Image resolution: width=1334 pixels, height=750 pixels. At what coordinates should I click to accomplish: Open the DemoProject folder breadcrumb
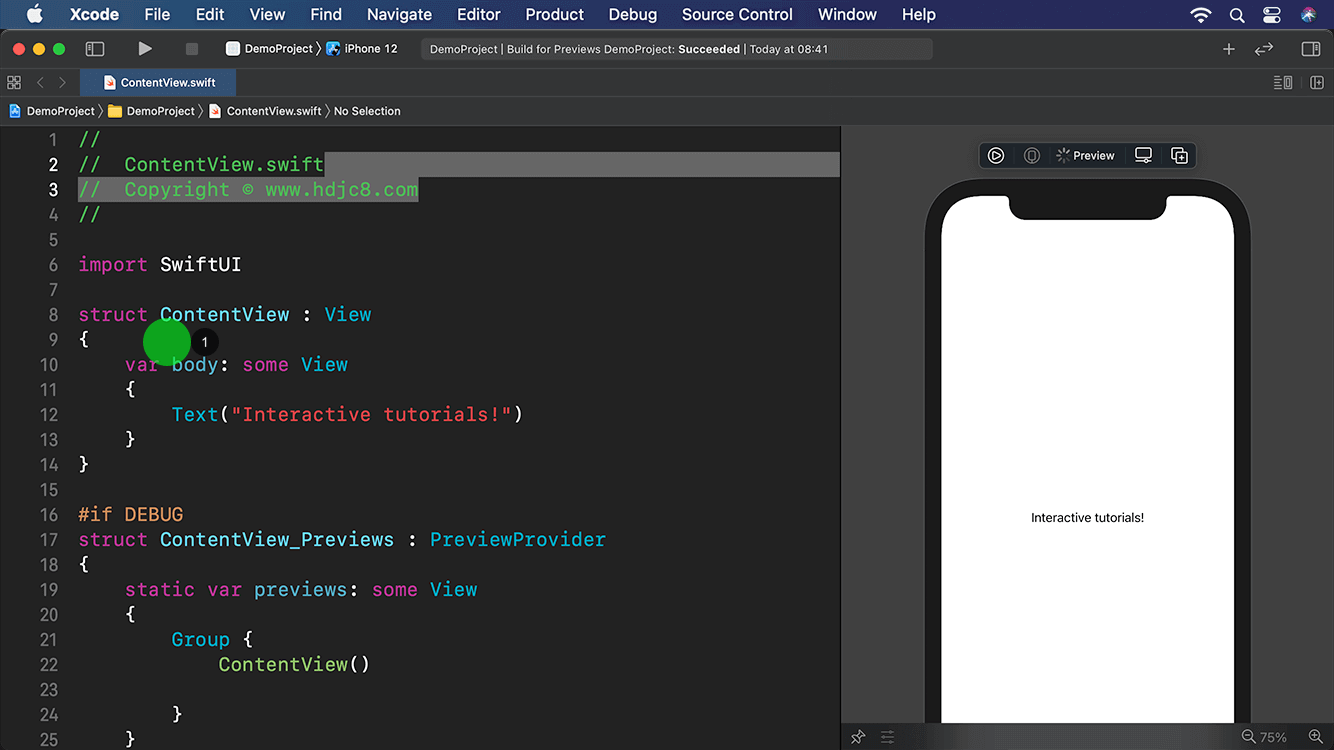pyautogui.click(x=151, y=111)
